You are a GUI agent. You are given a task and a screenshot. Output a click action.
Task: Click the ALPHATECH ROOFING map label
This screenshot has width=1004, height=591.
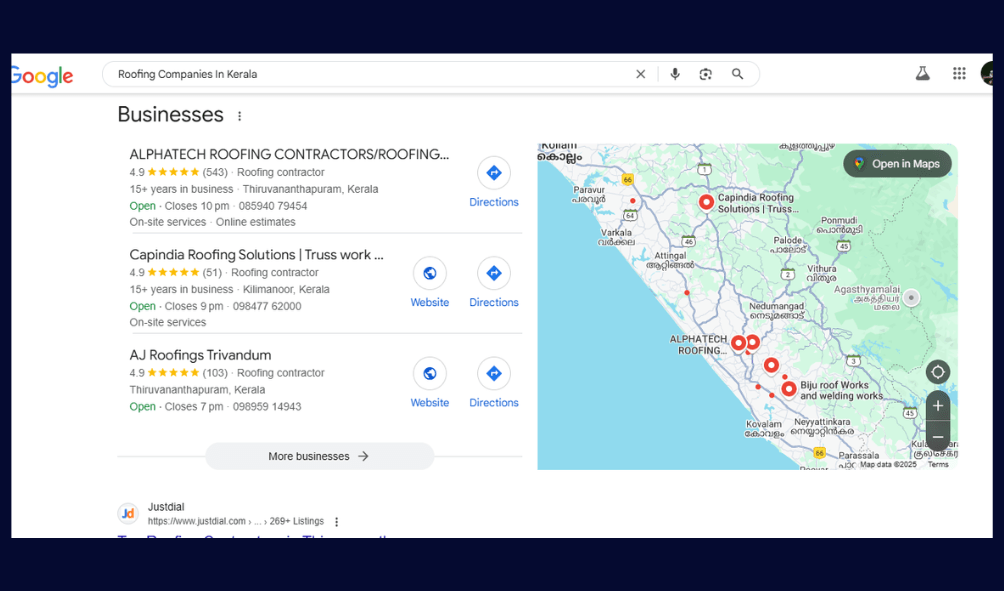pyautogui.click(x=699, y=344)
